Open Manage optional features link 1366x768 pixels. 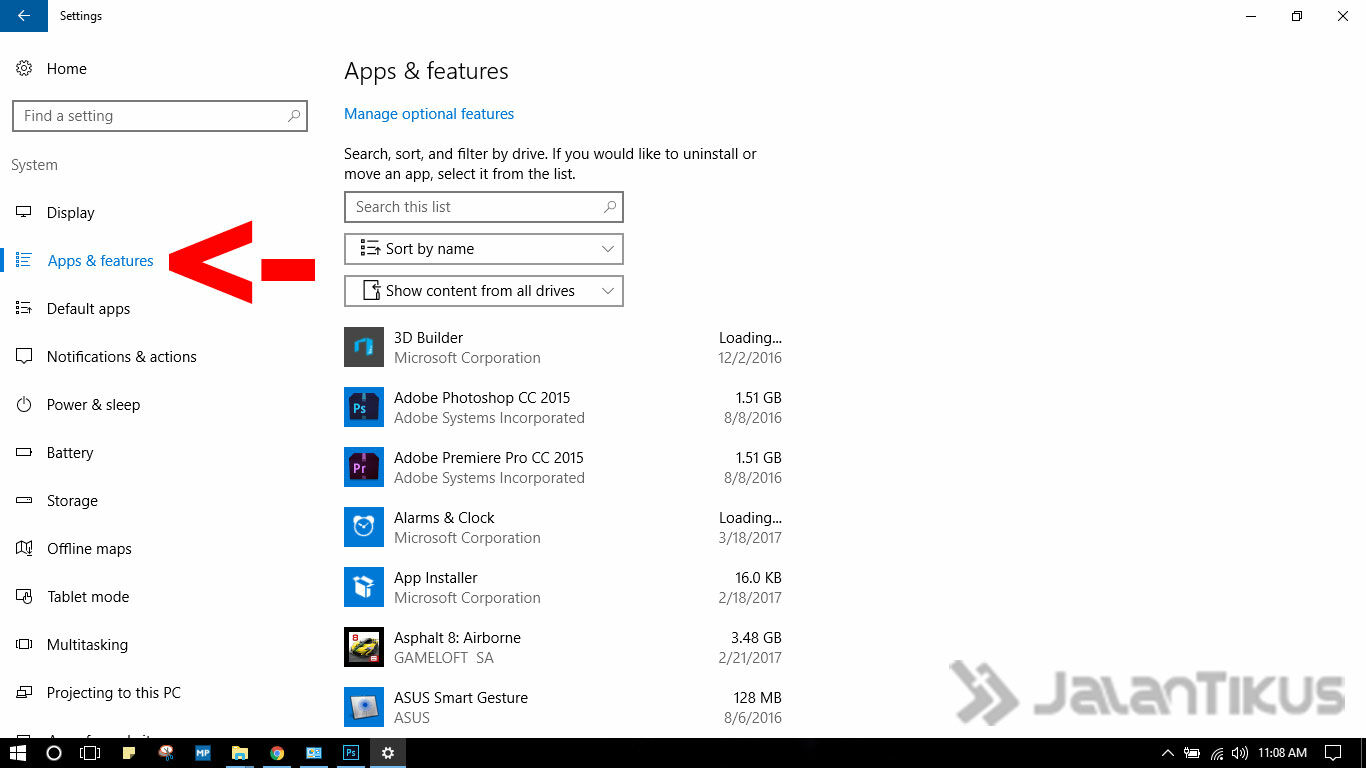[x=429, y=114]
